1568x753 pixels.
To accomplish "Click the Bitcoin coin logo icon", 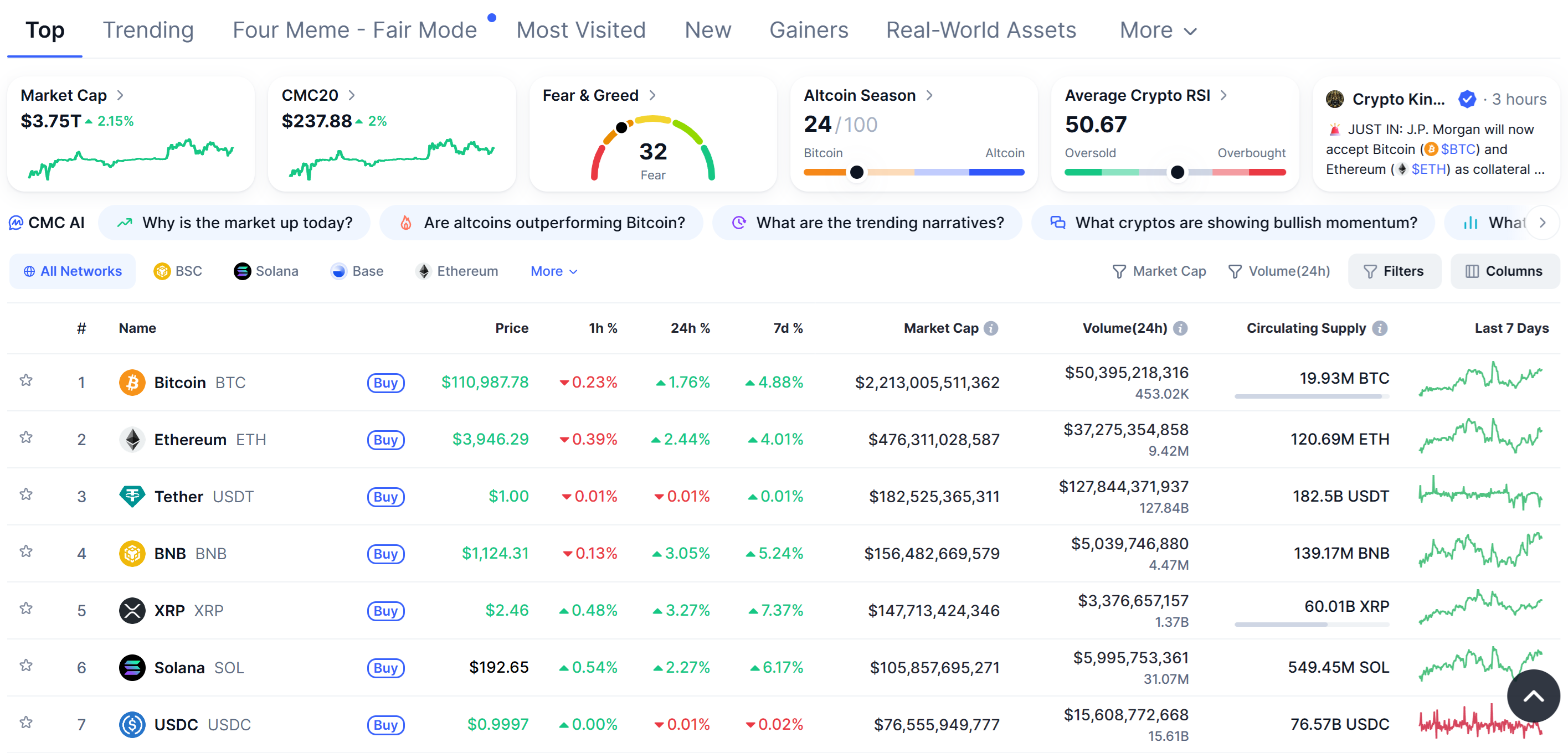I will [x=131, y=382].
